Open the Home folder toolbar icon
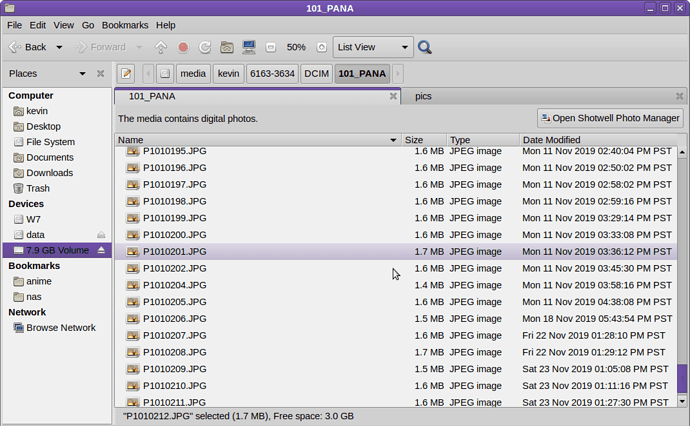This screenshot has height=426, width=690. [227, 47]
